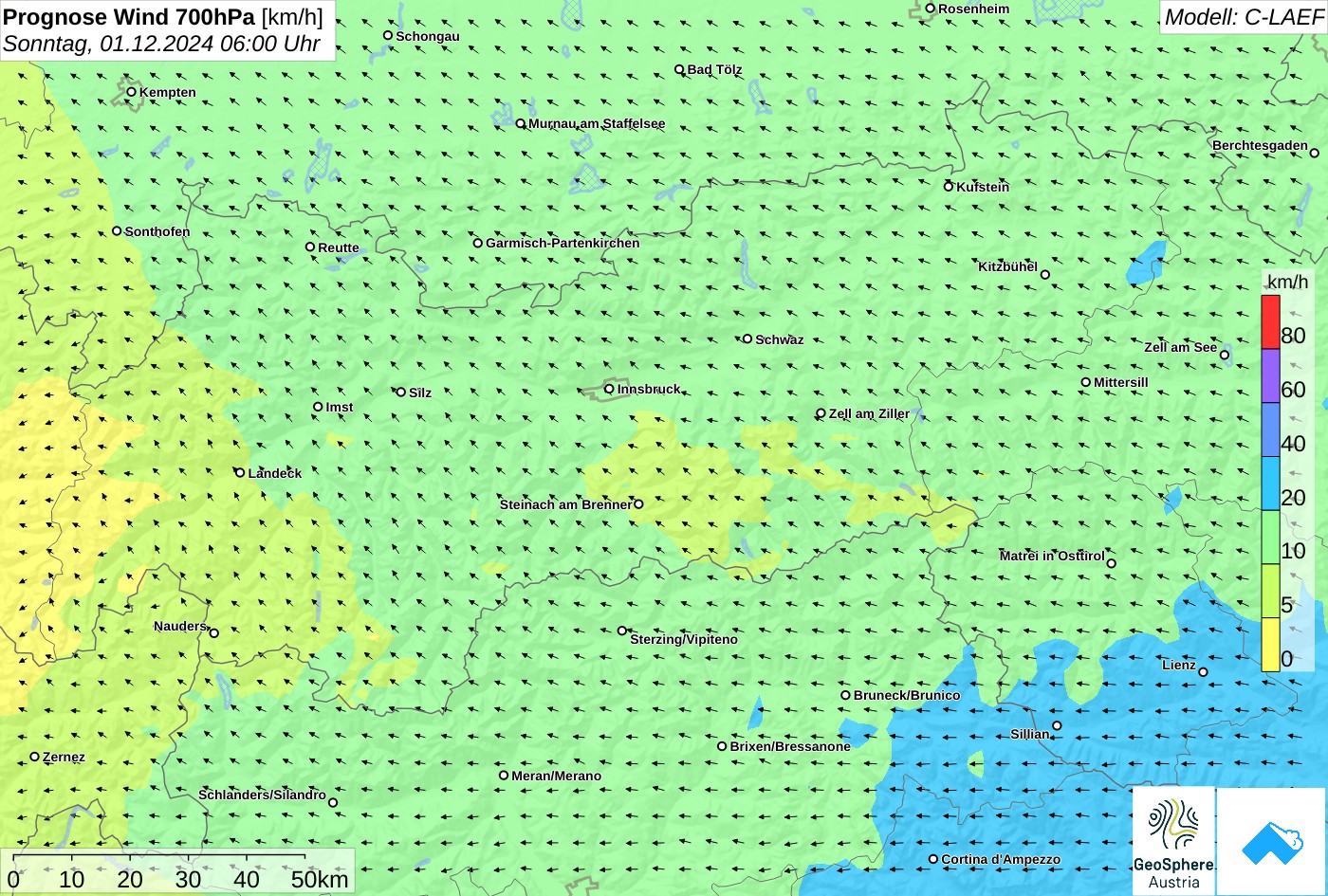The width and height of the screenshot is (1328, 896).
Task: Select the Landeck label
Action: (275, 473)
